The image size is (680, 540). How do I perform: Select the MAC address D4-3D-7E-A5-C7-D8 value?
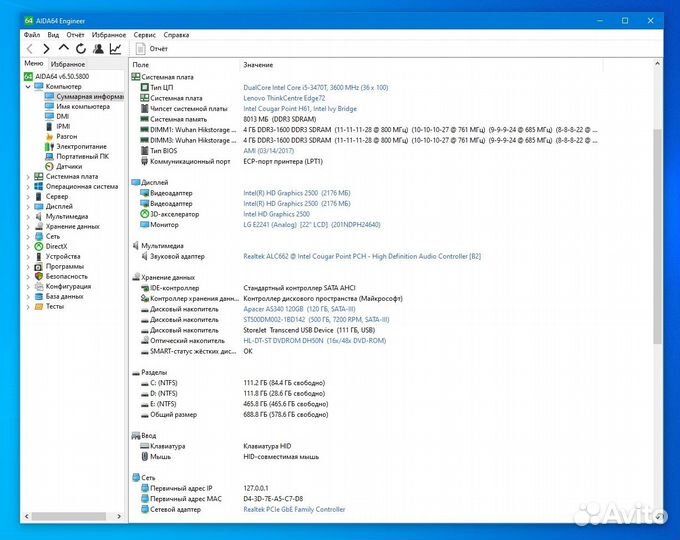click(273, 499)
